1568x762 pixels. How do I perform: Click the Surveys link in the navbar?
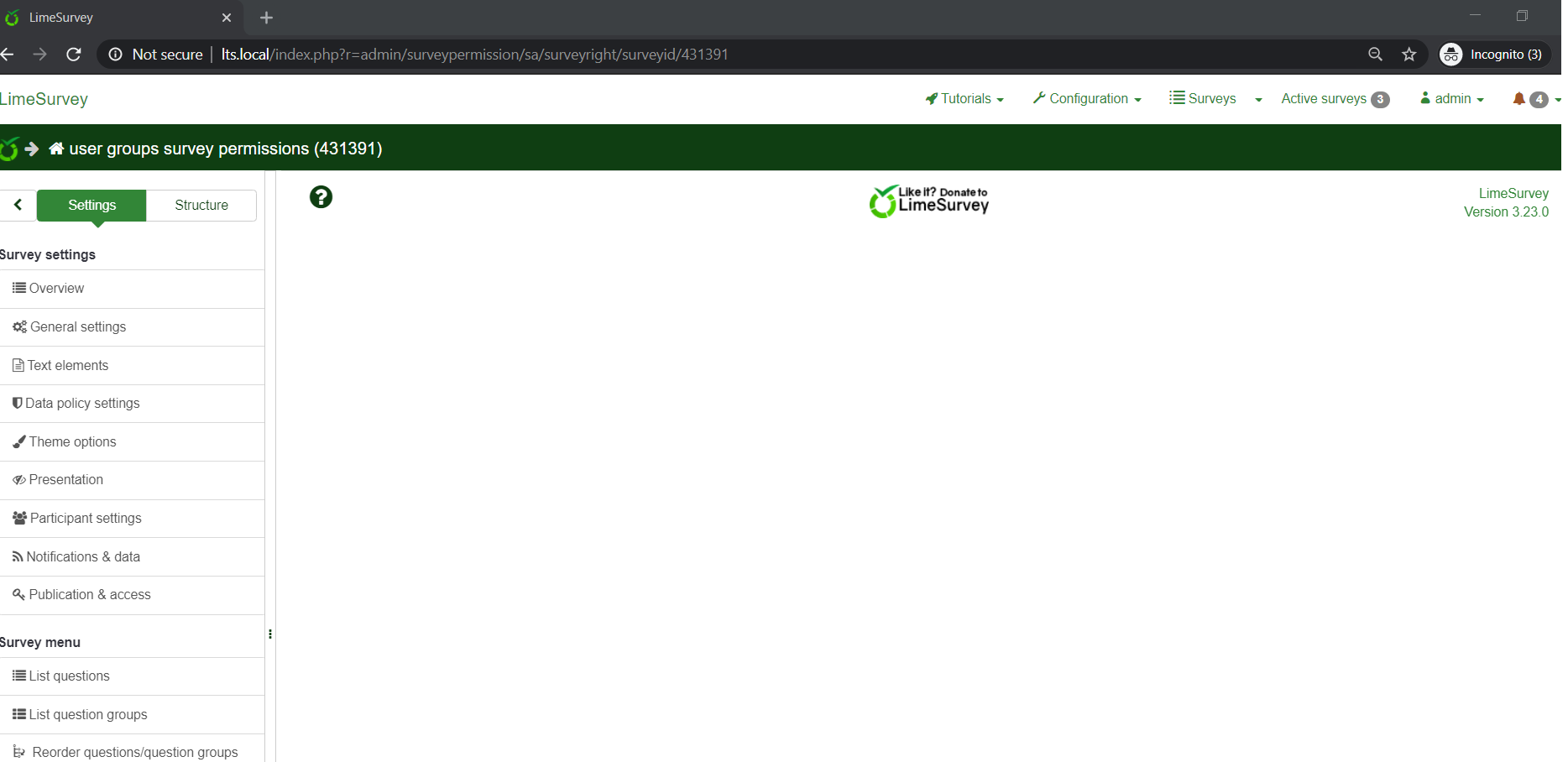coord(1203,99)
